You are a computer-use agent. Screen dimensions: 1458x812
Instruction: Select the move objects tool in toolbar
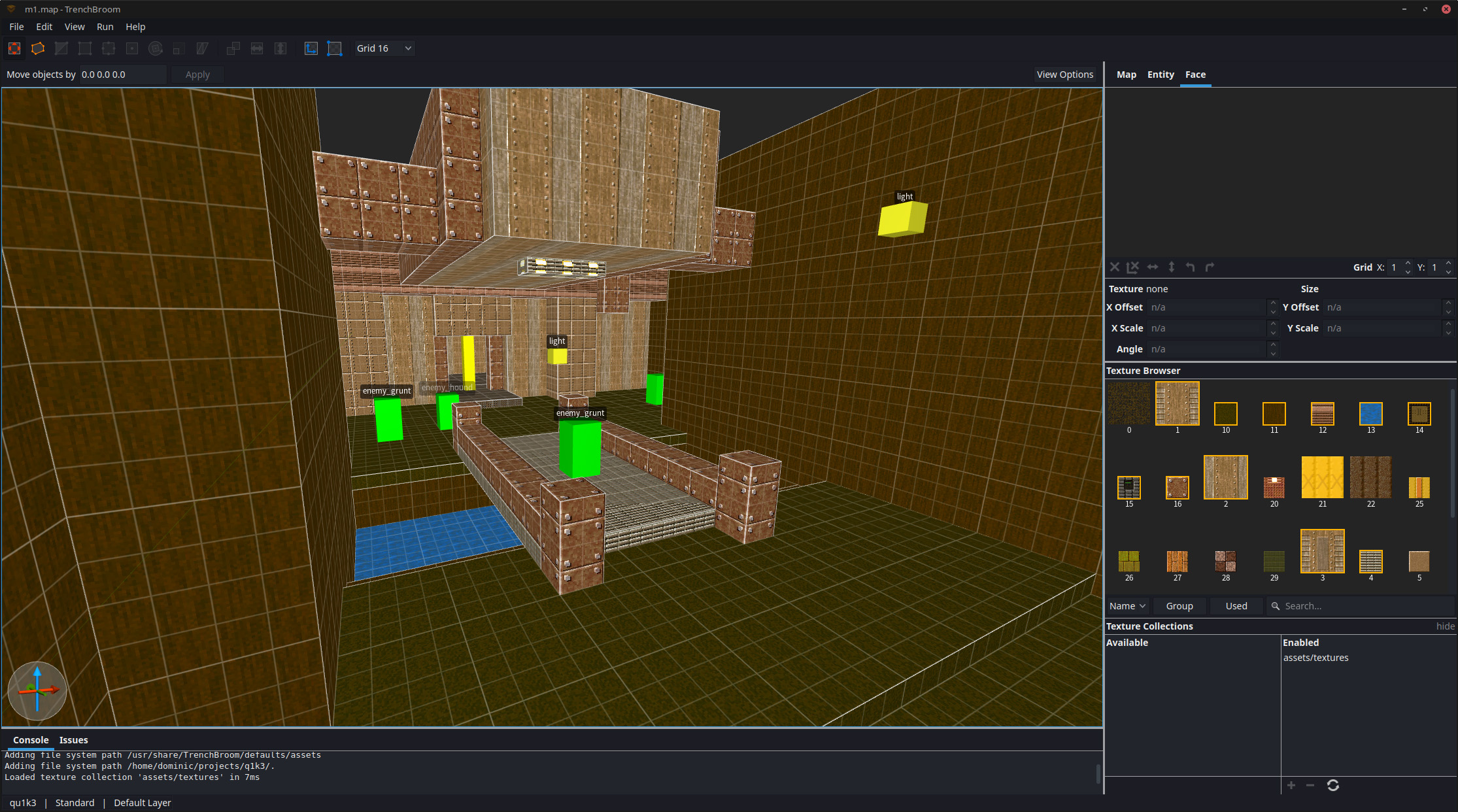pos(14,48)
